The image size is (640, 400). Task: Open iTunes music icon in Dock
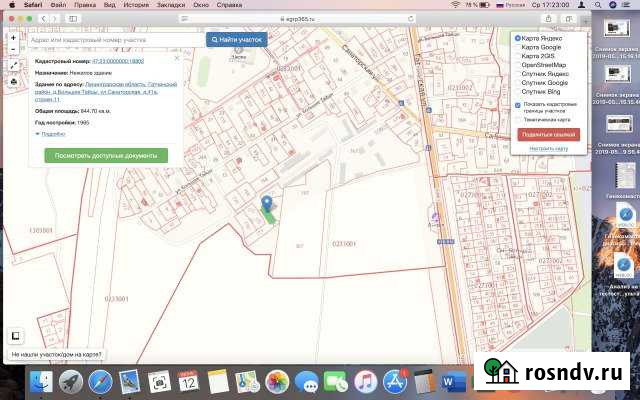(364, 381)
